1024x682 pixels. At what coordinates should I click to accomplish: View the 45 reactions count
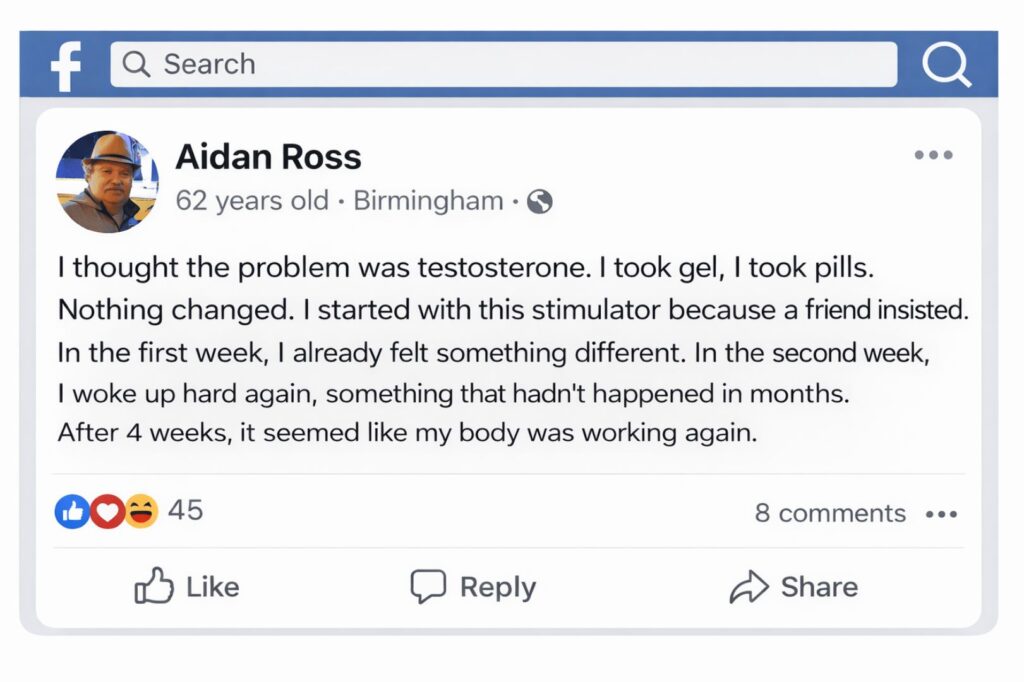(185, 511)
